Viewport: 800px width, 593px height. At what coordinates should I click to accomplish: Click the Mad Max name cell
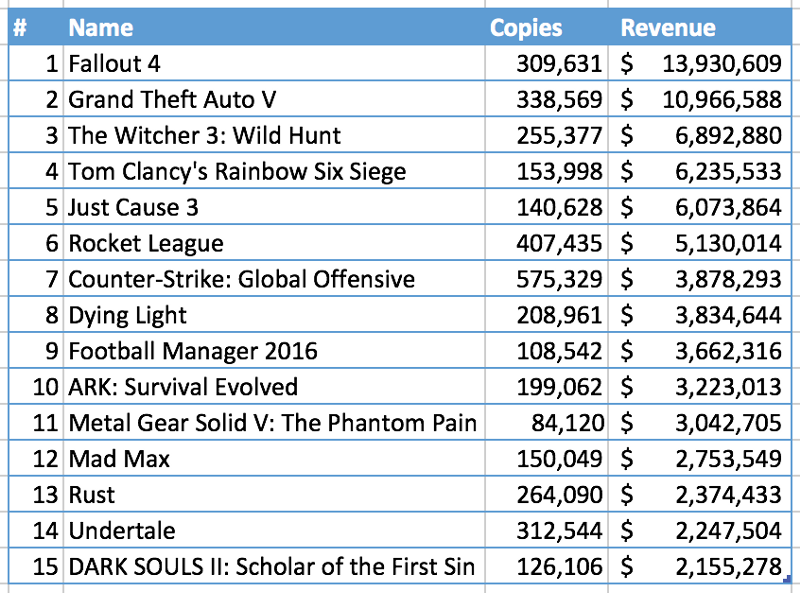[274, 458]
